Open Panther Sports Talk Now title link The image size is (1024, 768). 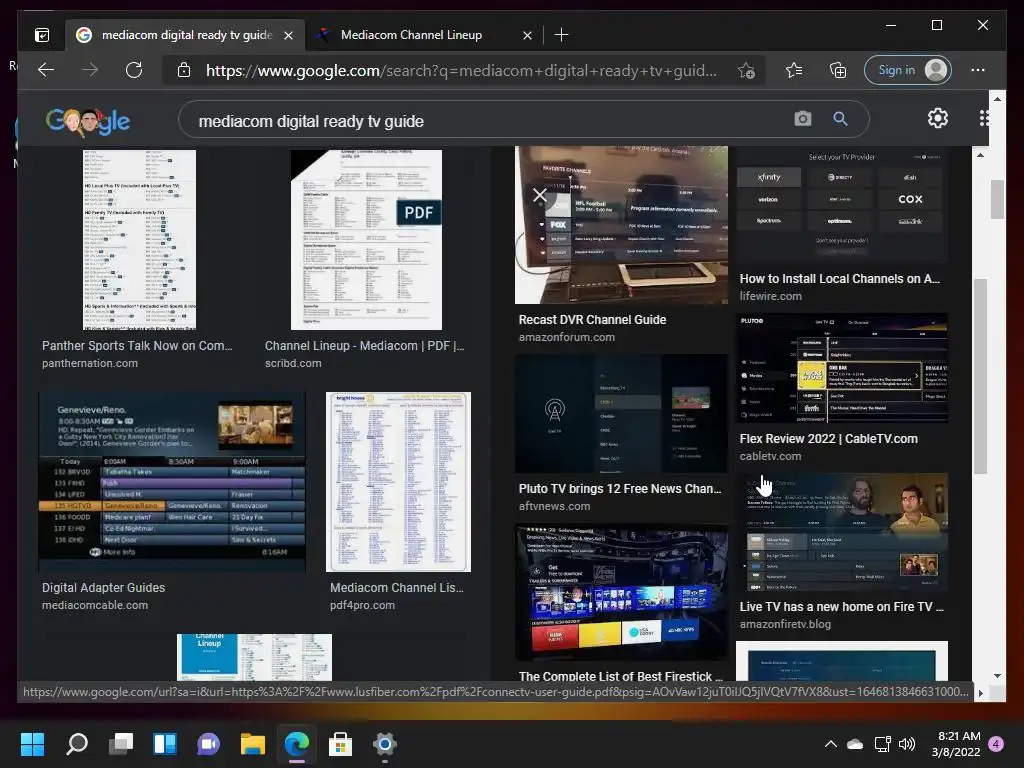point(137,345)
